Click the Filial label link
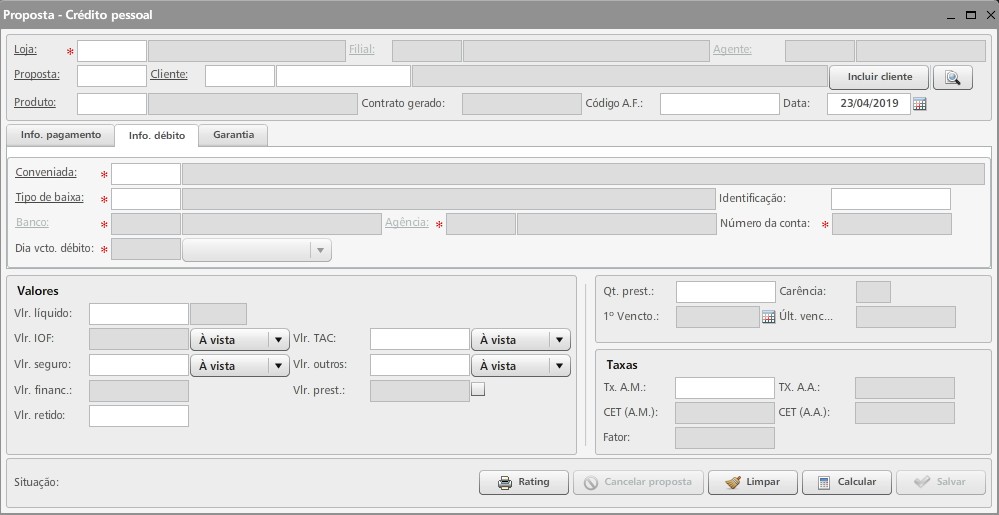Screen dimensions: 999x515 [362, 49]
